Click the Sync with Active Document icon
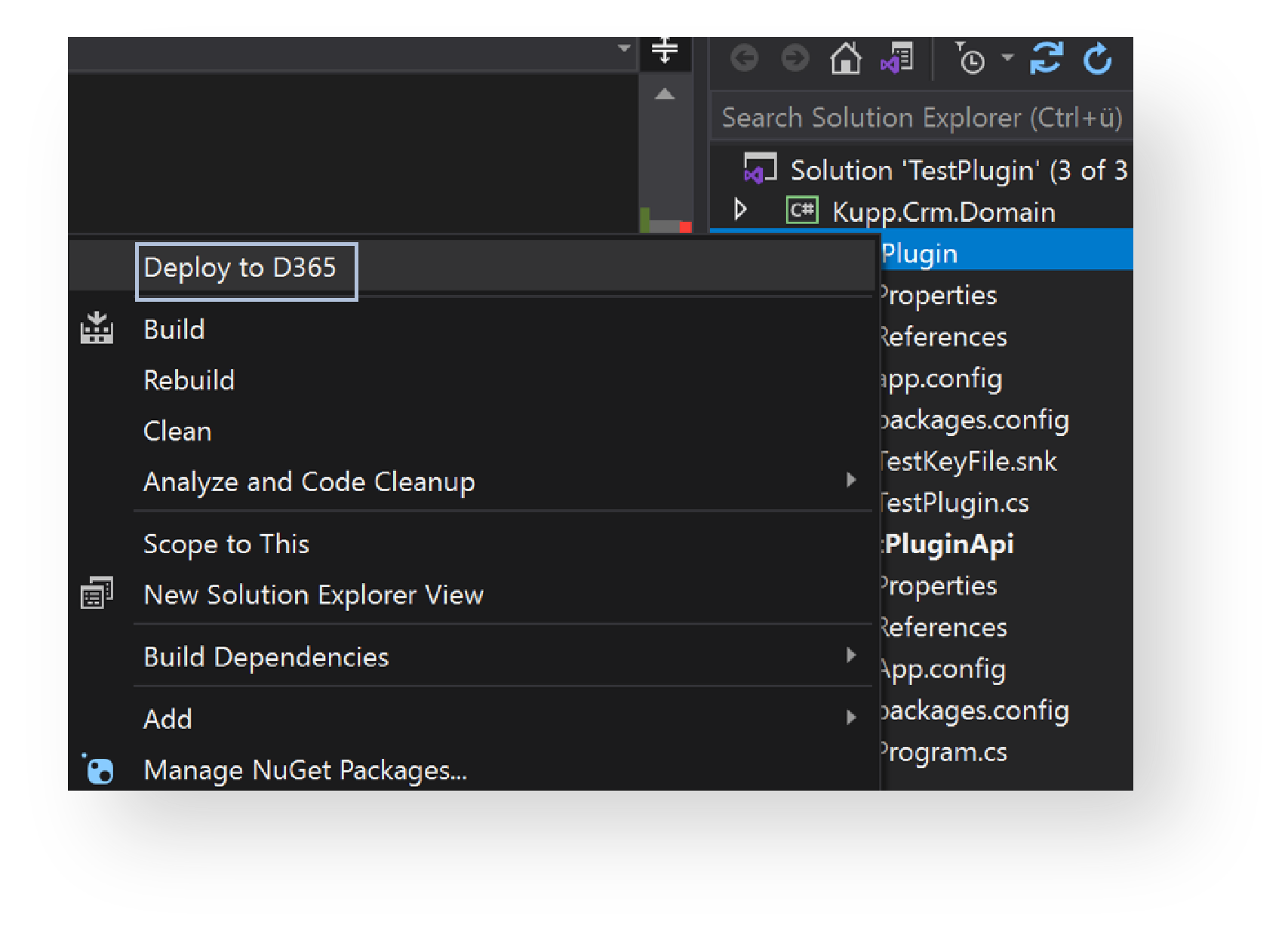 1046,58
